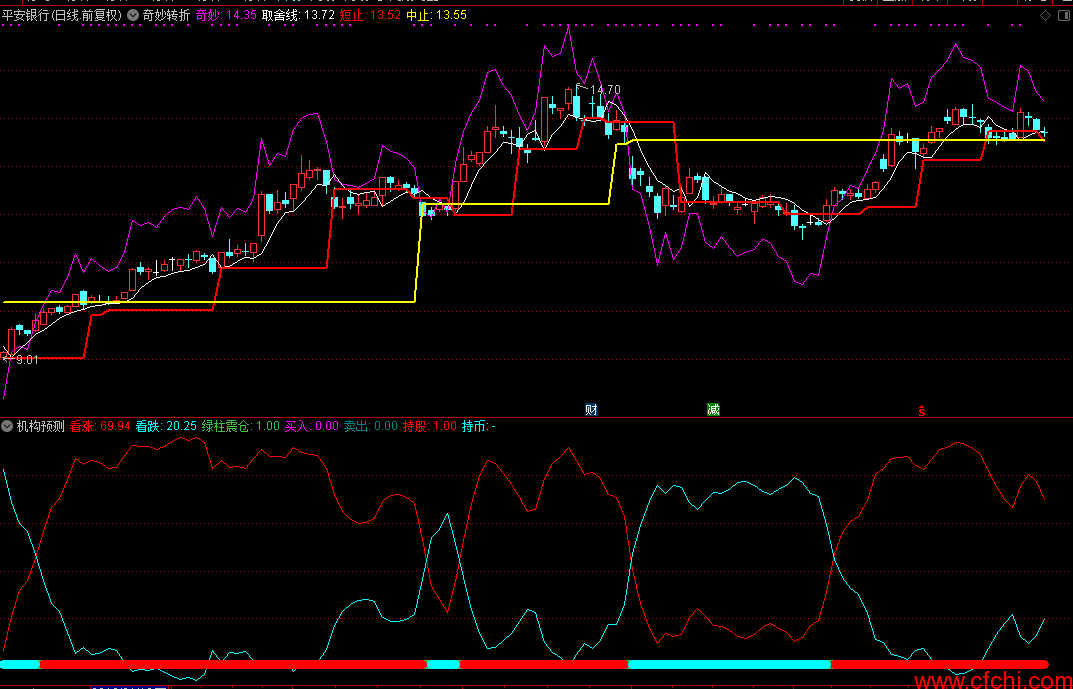Select the 奇妙: 14.35 value label
The height and width of the screenshot is (689, 1073).
227,15
